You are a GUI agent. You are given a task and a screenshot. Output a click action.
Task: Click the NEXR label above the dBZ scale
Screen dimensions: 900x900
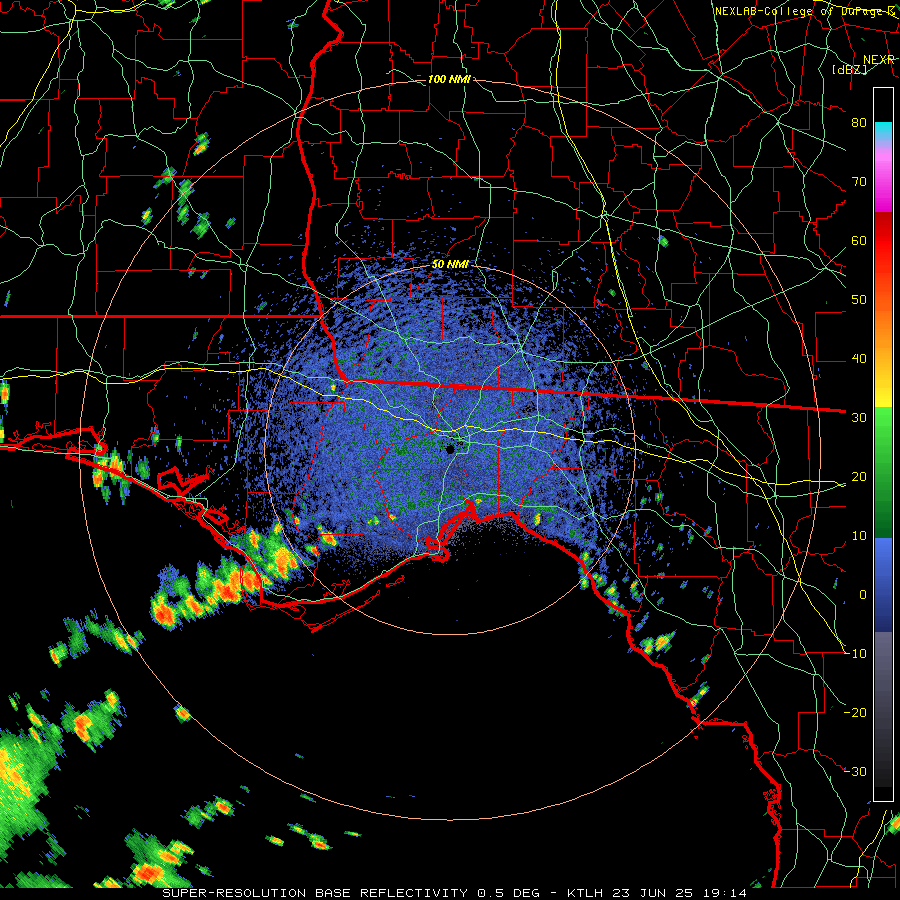pyautogui.click(x=879, y=59)
